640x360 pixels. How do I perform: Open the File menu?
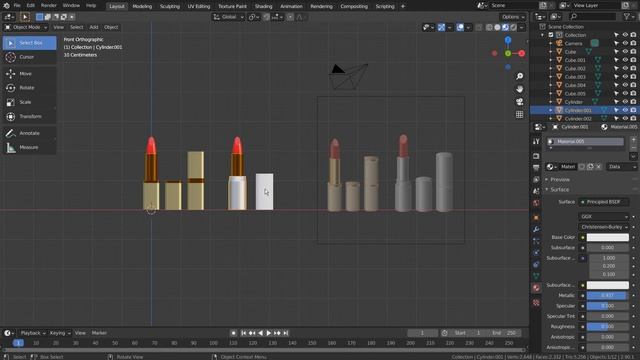pos(17,6)
